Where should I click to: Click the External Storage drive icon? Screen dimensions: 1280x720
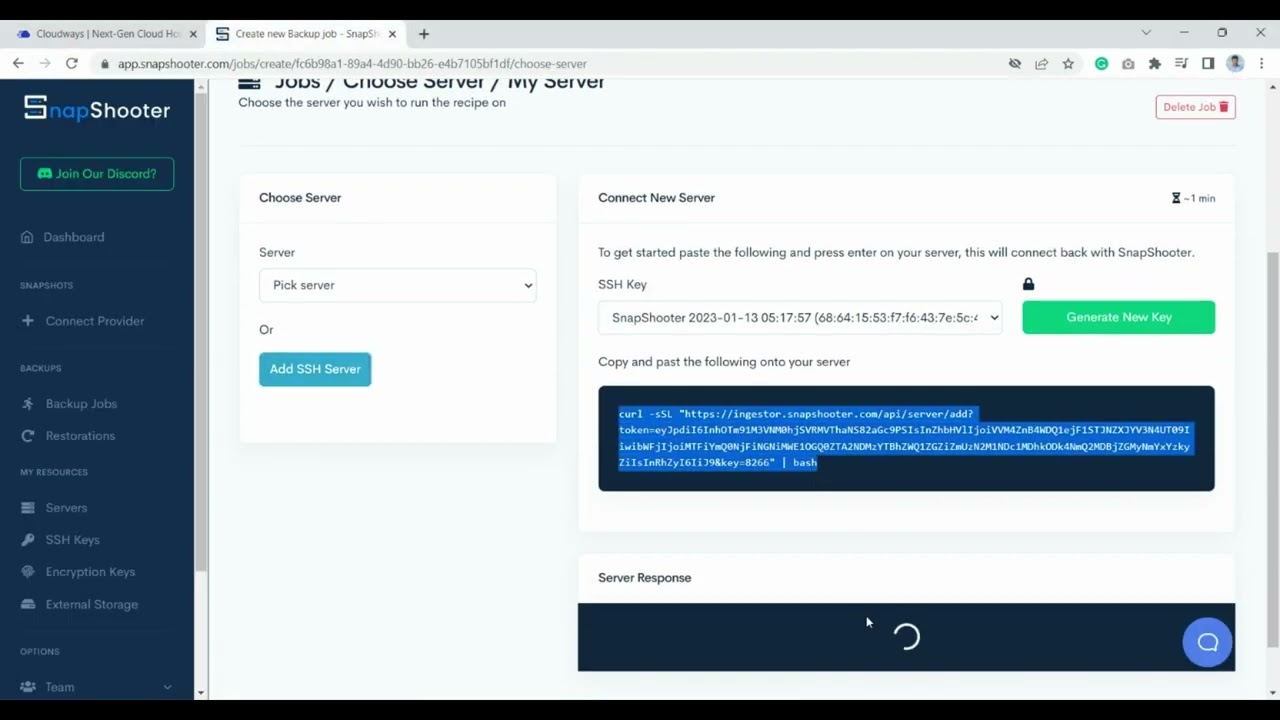click(27, 604)
